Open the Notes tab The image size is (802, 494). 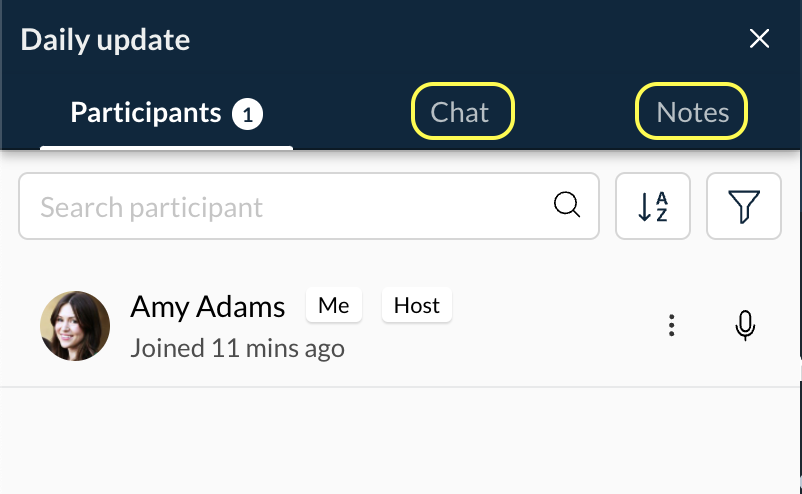tap(692, 112)
